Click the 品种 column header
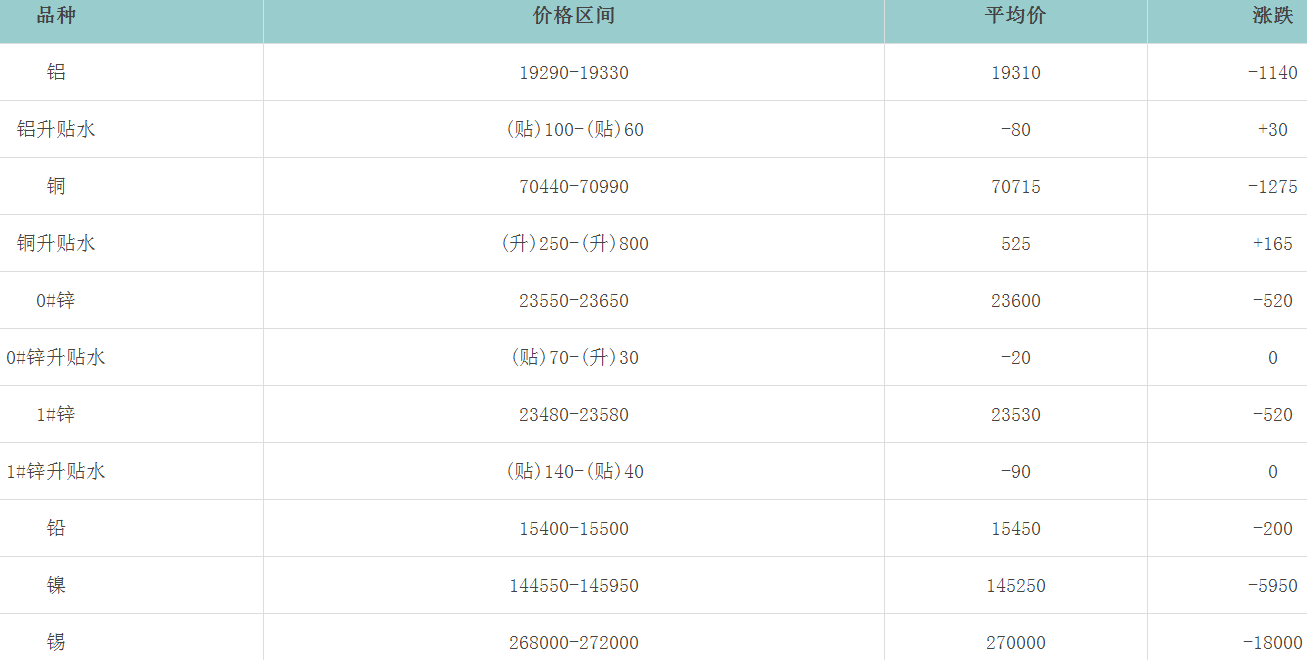Screen dimensions: 1307x660 click(56, 16)
